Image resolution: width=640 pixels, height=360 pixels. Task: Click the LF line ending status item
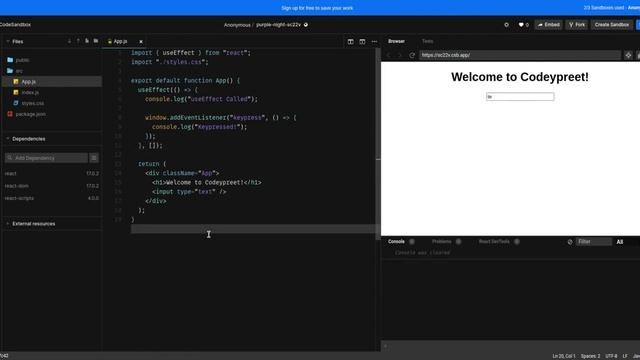pos(625,356)
